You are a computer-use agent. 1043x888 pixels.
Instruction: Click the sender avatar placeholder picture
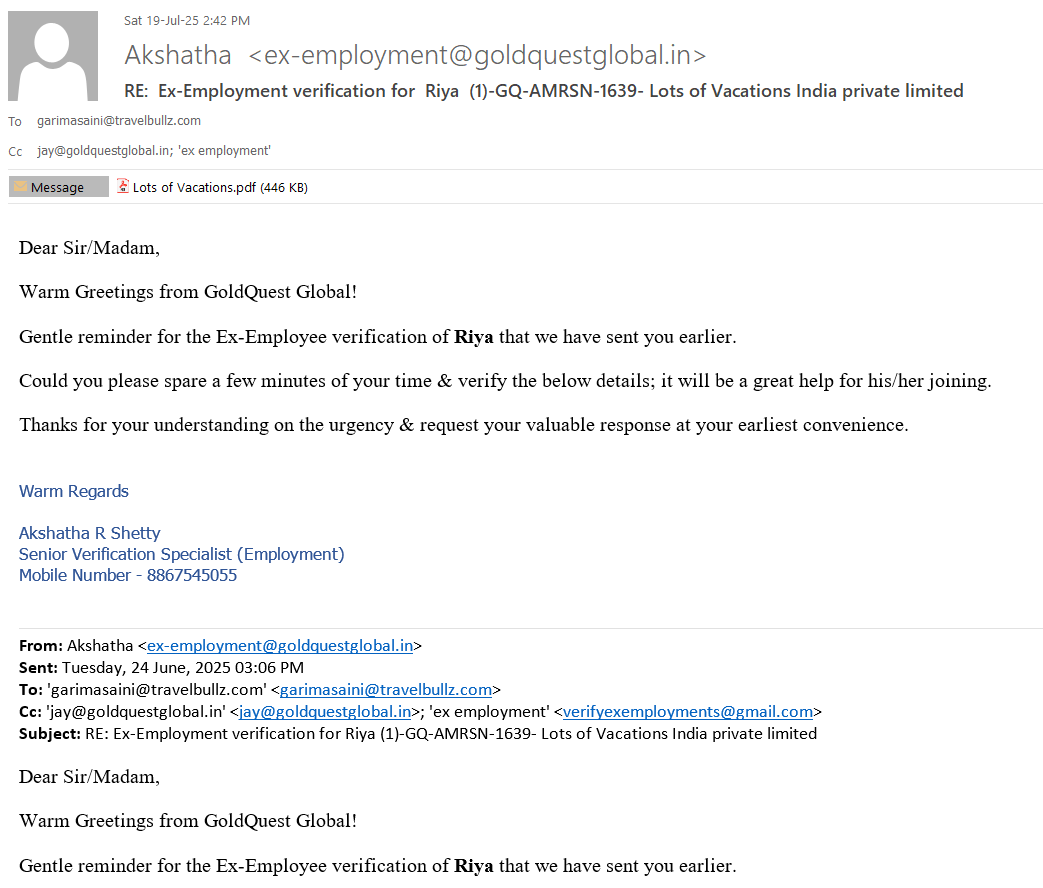[53, 56]
